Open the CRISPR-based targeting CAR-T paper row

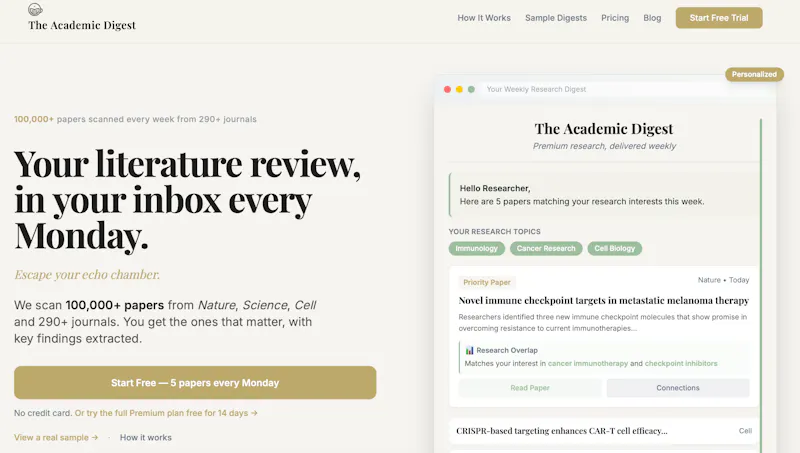click(x=604, y=431)
